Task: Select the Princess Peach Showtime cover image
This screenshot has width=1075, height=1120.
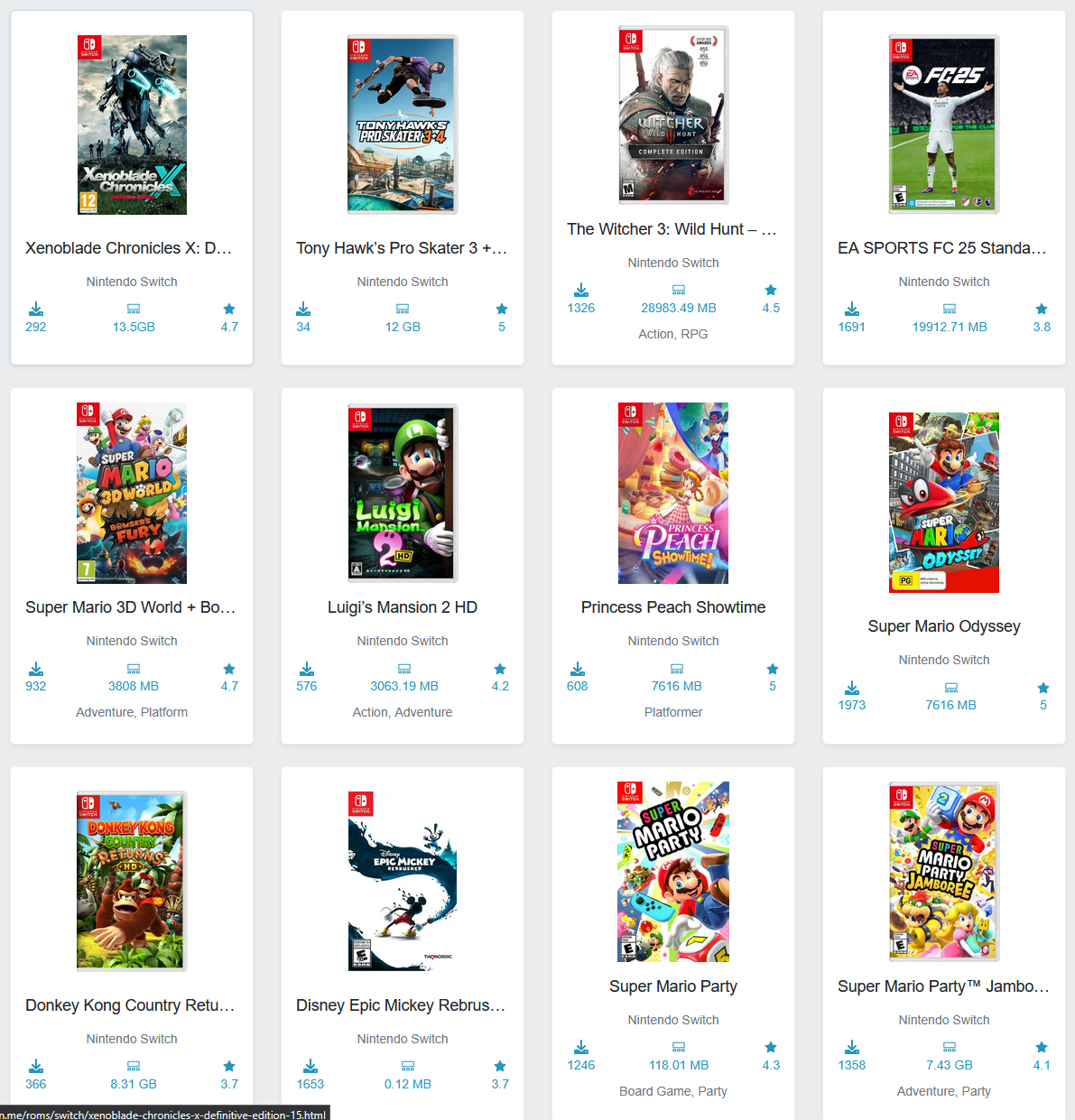Action: pos(673,494)
